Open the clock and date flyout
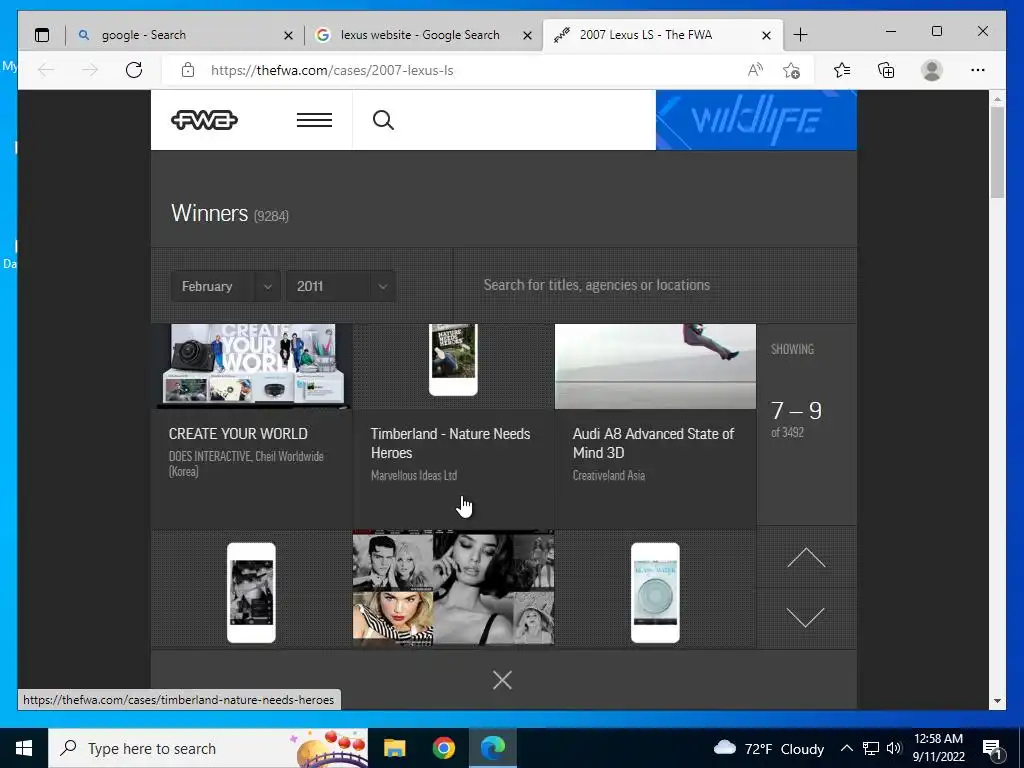 [938, 748]
